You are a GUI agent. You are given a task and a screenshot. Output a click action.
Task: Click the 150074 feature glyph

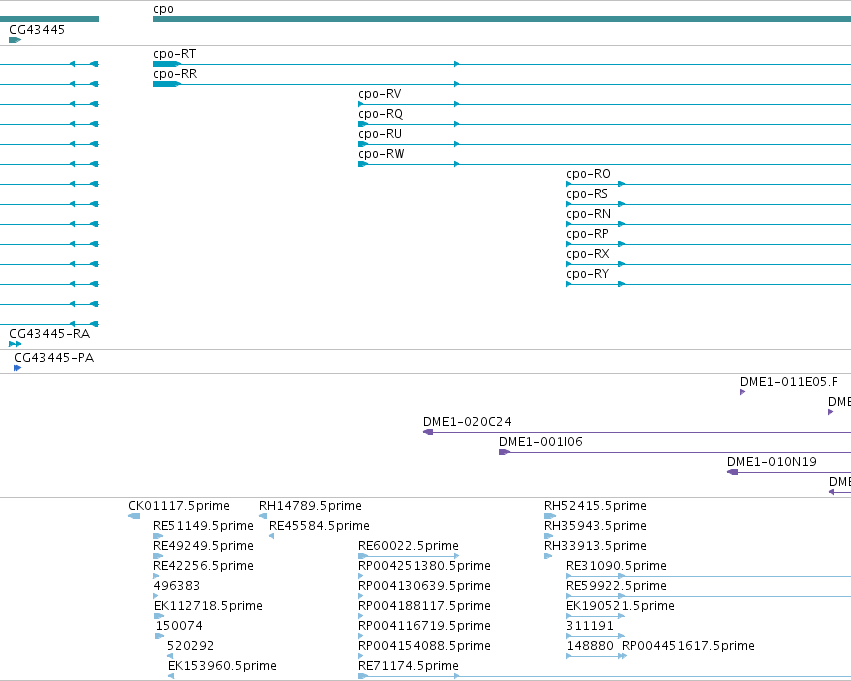[x=160, y=637]
